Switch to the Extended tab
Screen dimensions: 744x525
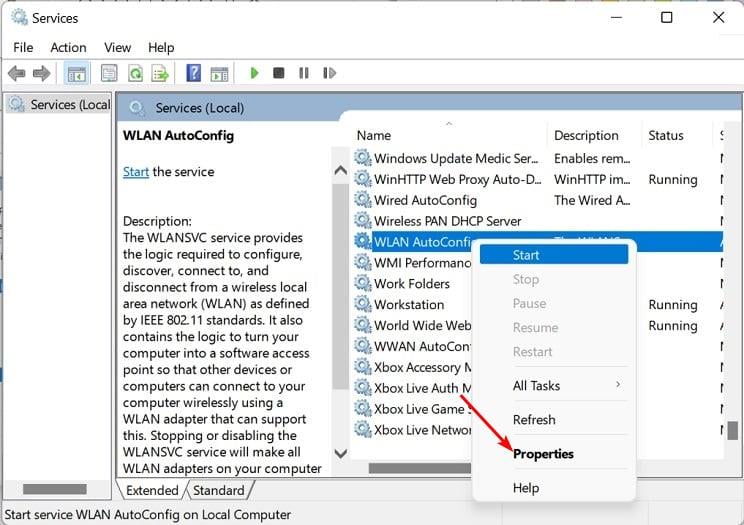[152, 490]
